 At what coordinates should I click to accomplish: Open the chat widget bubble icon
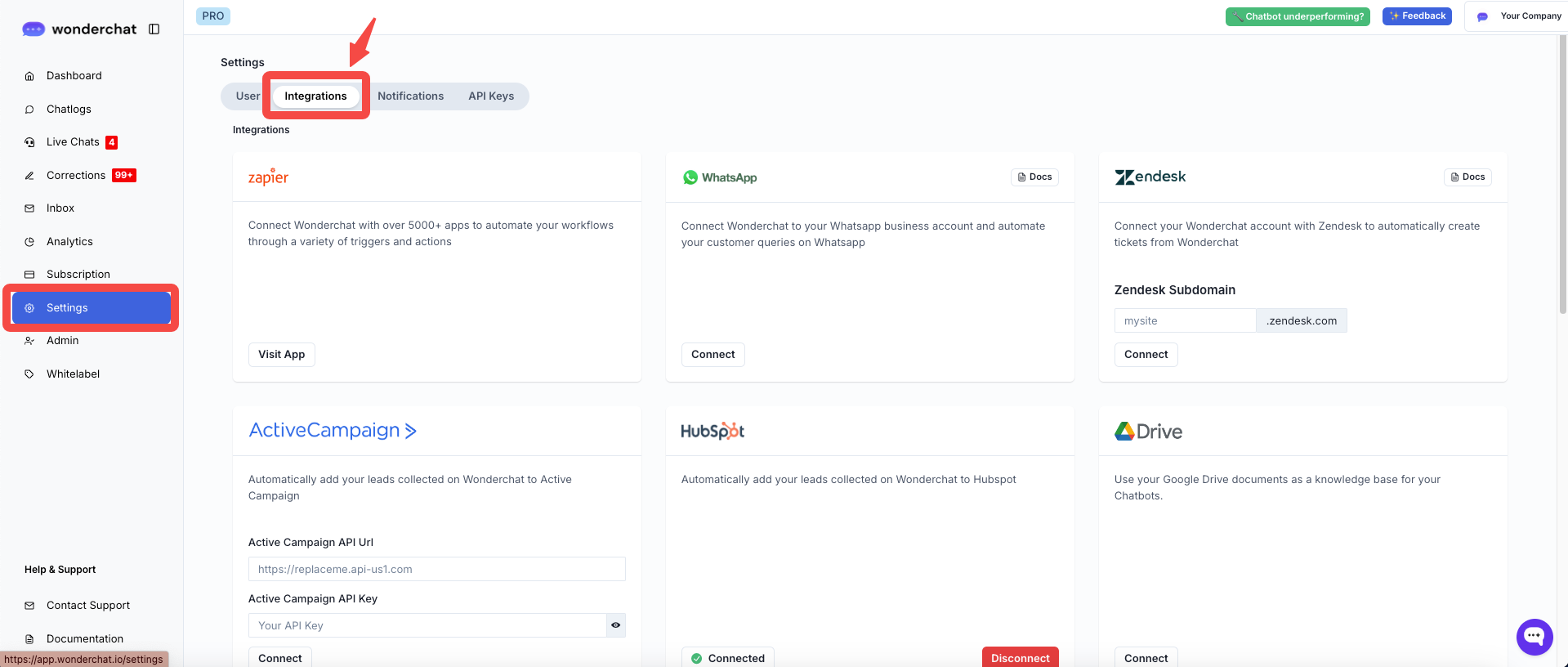point(1534,637)
